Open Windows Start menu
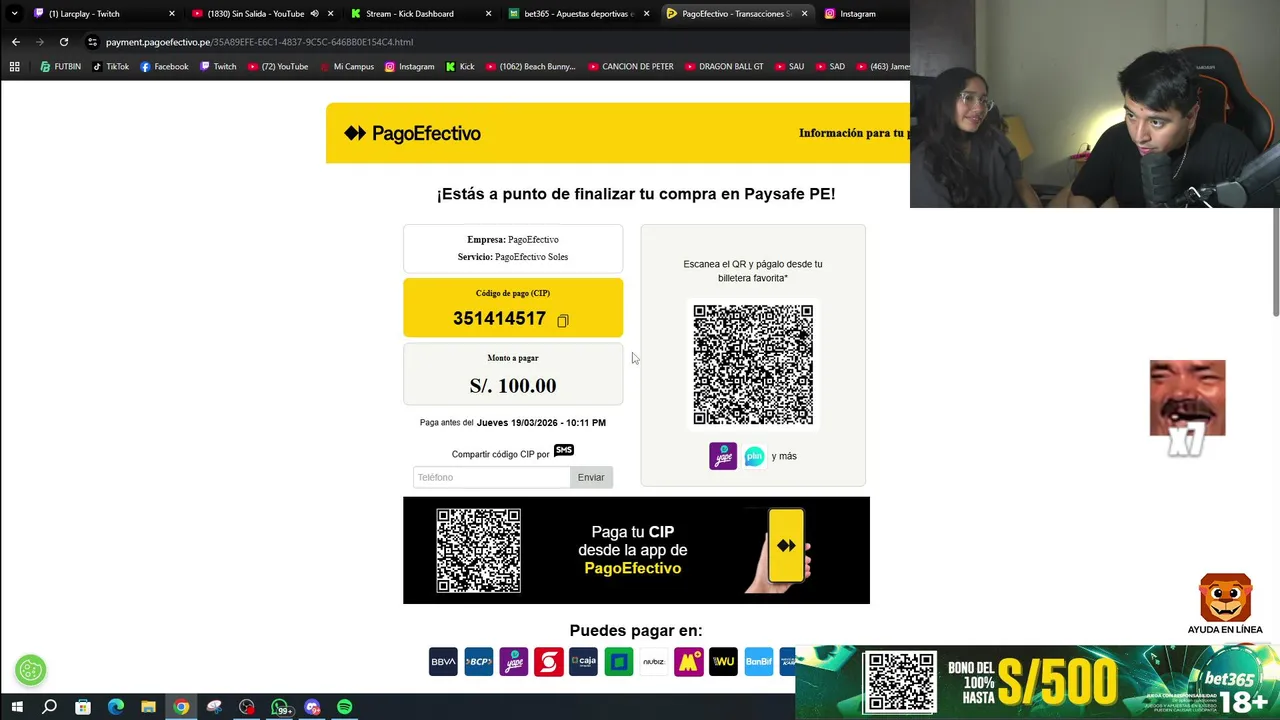1280x720 pixels. [x=16, y=707]
